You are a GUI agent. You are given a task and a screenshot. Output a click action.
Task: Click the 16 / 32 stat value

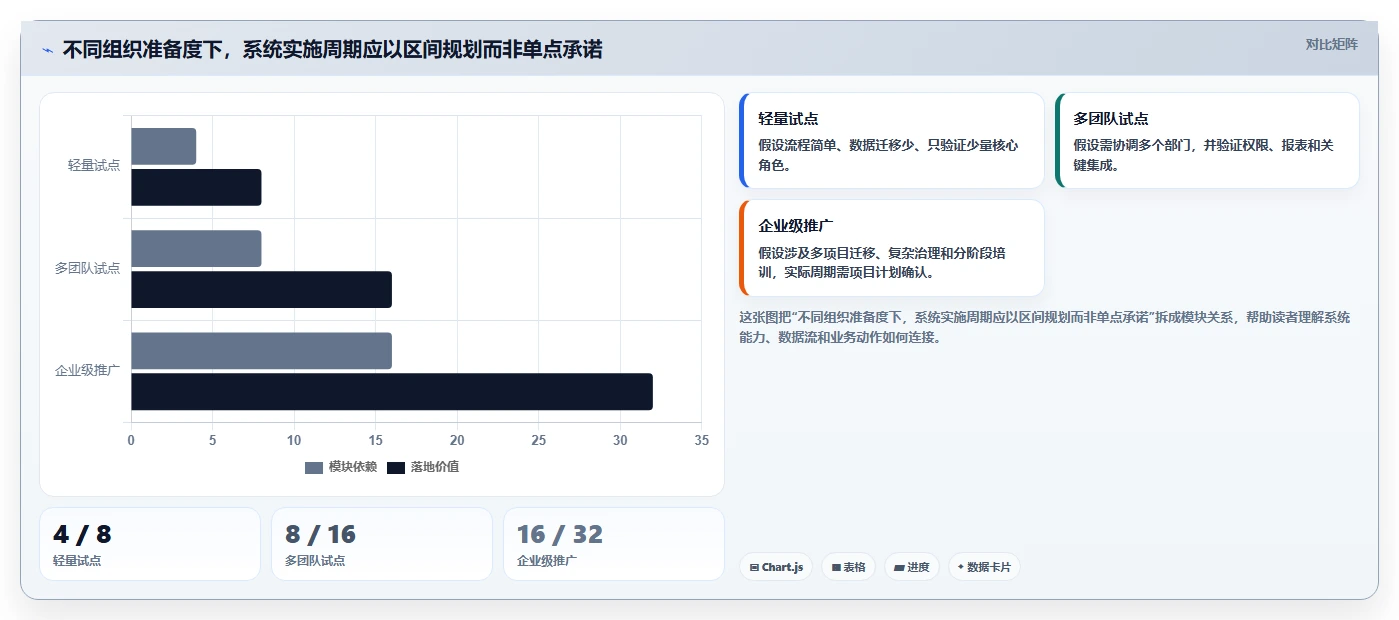pyautogui.click(x=560, y=535)
